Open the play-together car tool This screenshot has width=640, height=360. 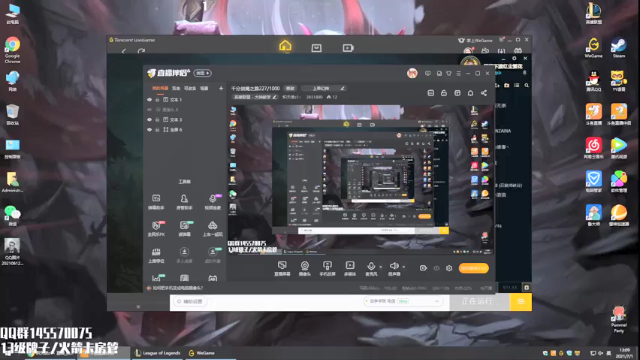click(212, 229)
